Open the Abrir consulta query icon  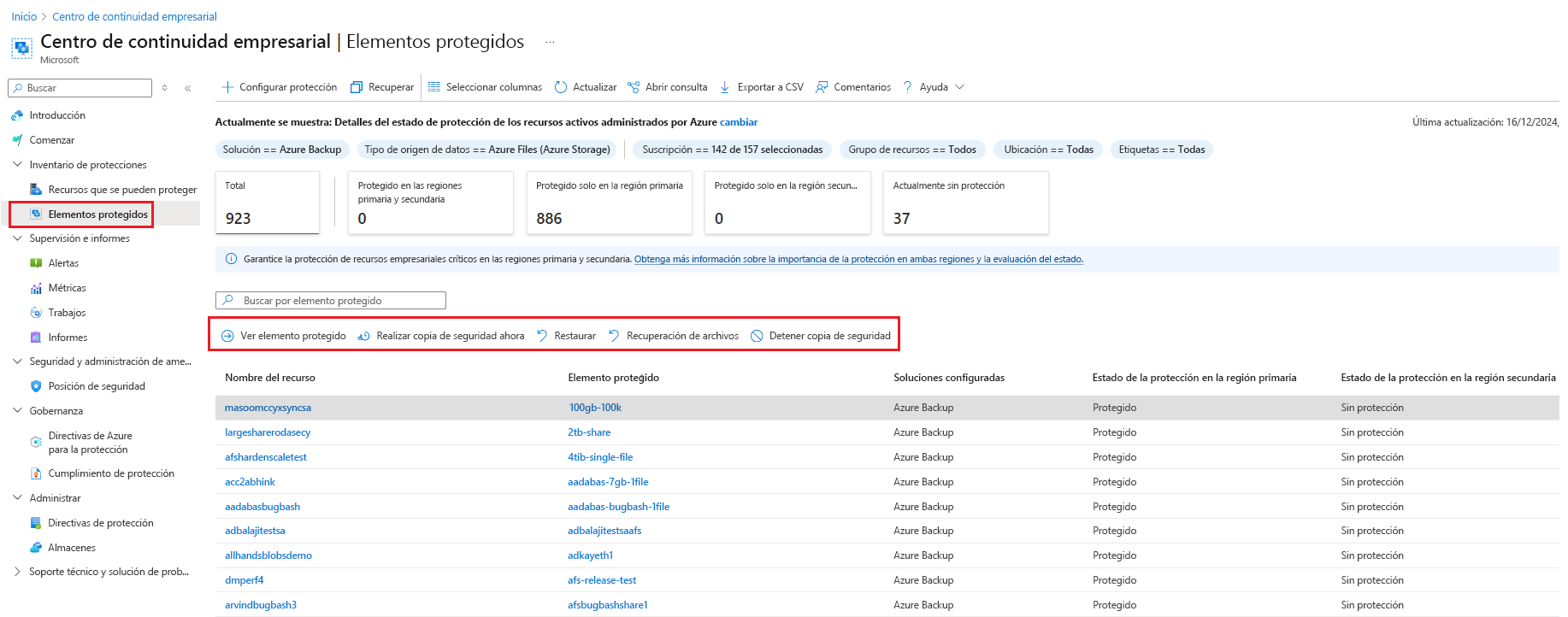pos(634,87)
